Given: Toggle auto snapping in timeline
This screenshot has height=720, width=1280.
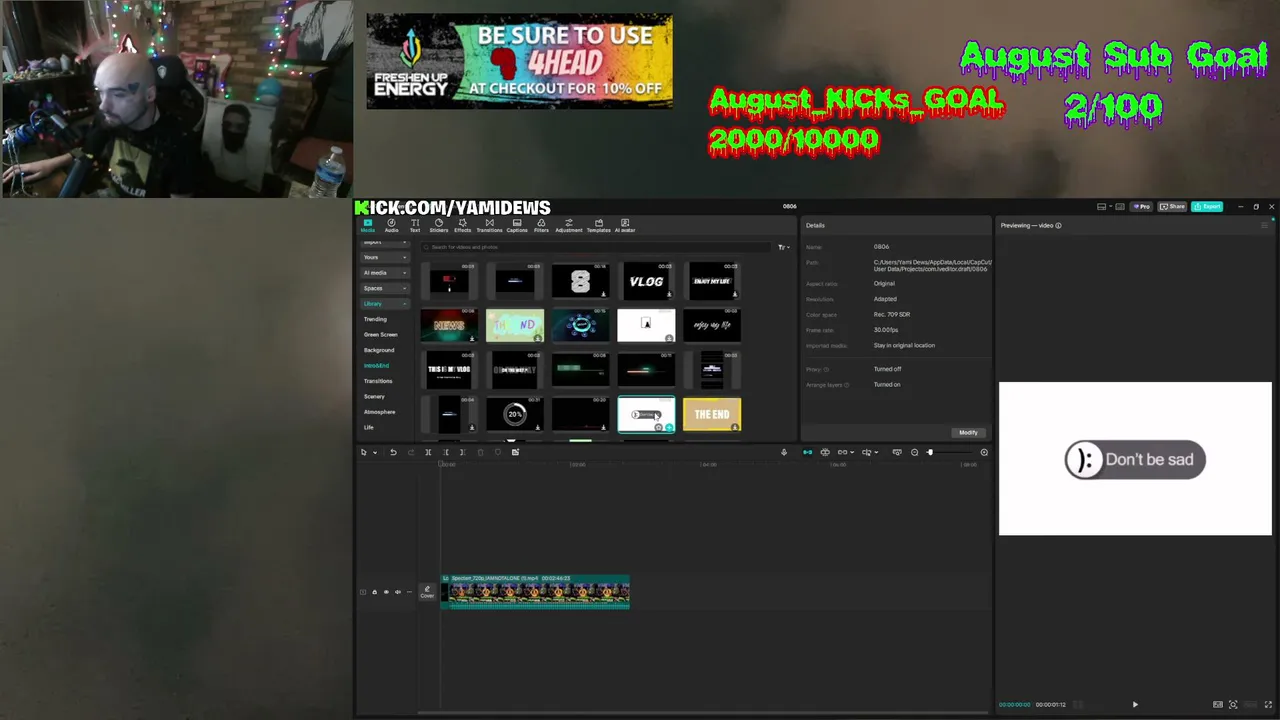Looking at the screenshot, I should coord(825,453).
